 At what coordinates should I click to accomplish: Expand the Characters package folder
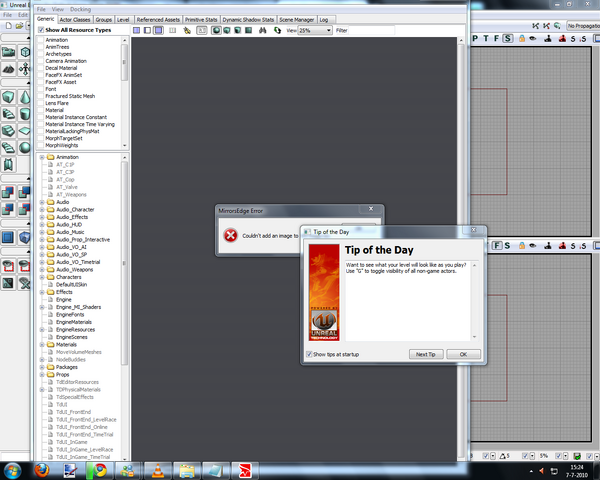[x=42, y=277]
